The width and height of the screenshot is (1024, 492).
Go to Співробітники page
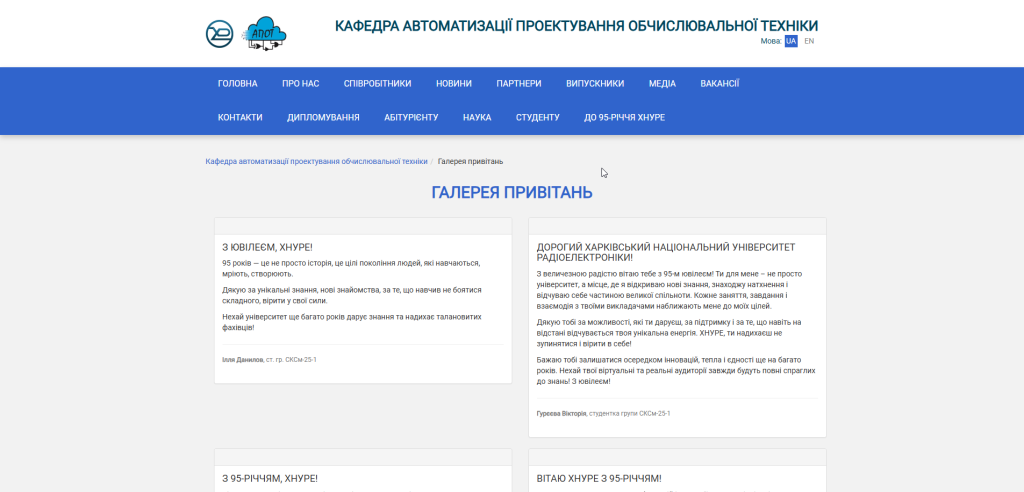pyautogui.click(x=377, y=84)
